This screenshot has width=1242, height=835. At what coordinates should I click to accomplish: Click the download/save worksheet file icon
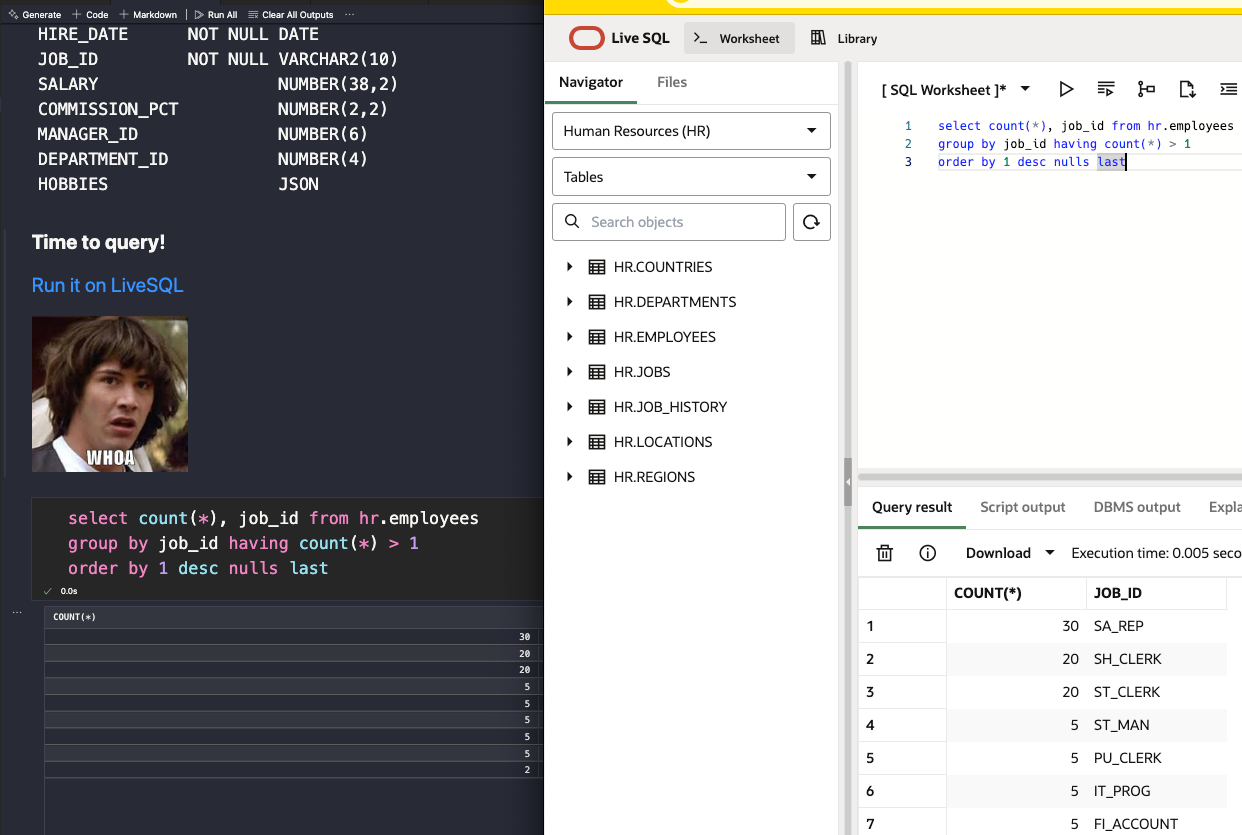1187,89
